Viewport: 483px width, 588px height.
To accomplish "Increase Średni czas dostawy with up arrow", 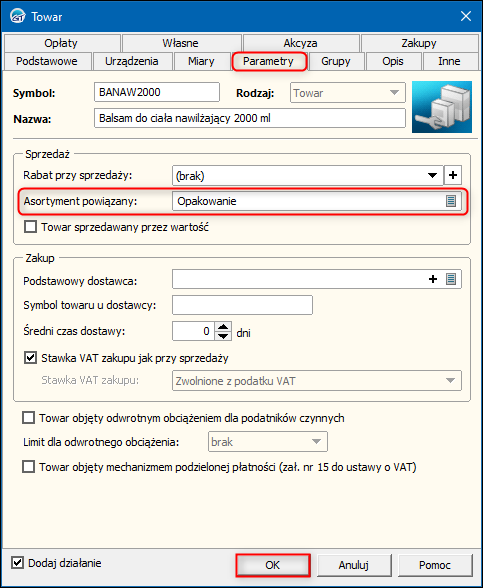I will [x=224, y=326].
